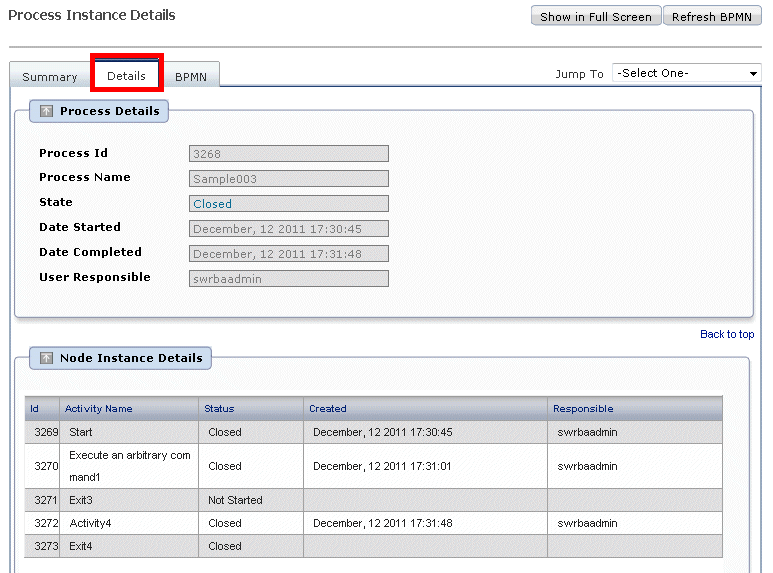
Task: Click the Process Name field Sample003
Action: [x=289, y=179]
